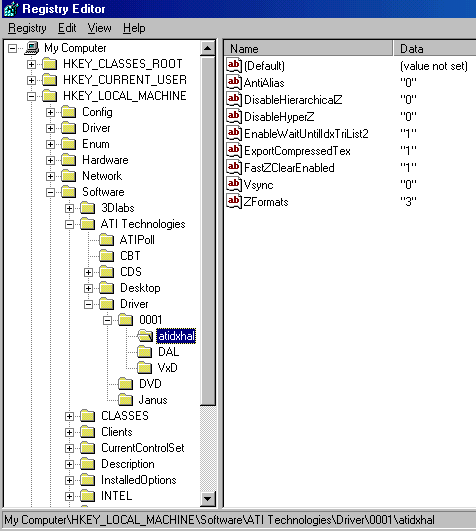
Task: Click the tree scrollbar down arrow
Action: [x=208, y=498]
